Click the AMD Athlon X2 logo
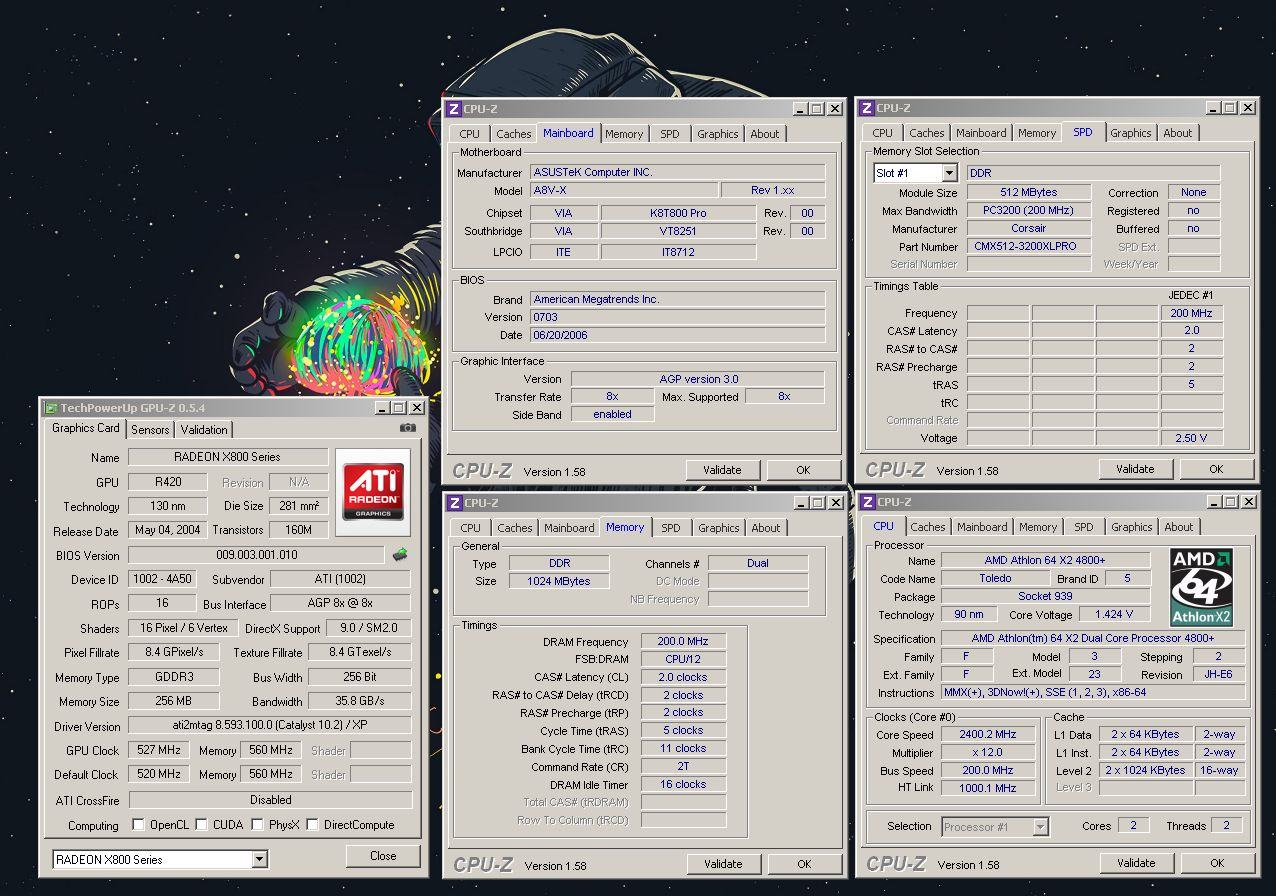The height and width of the screenshot is (896, 1276). (x=1201, y=586)
